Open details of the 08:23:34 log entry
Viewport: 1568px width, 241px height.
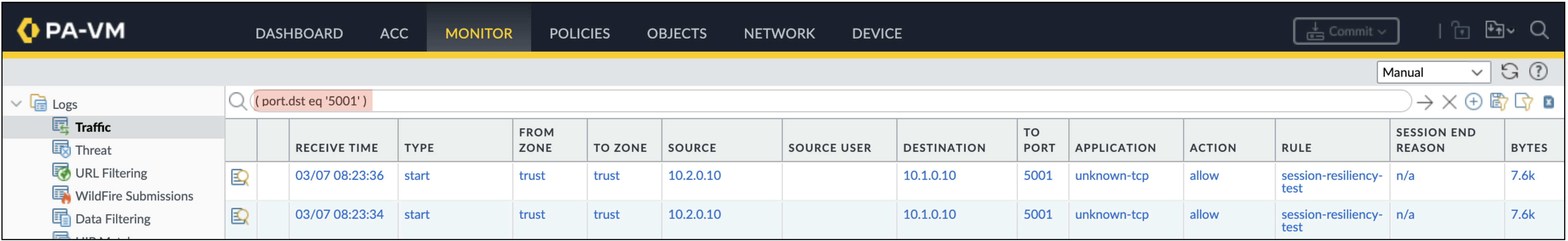point(240,217)
